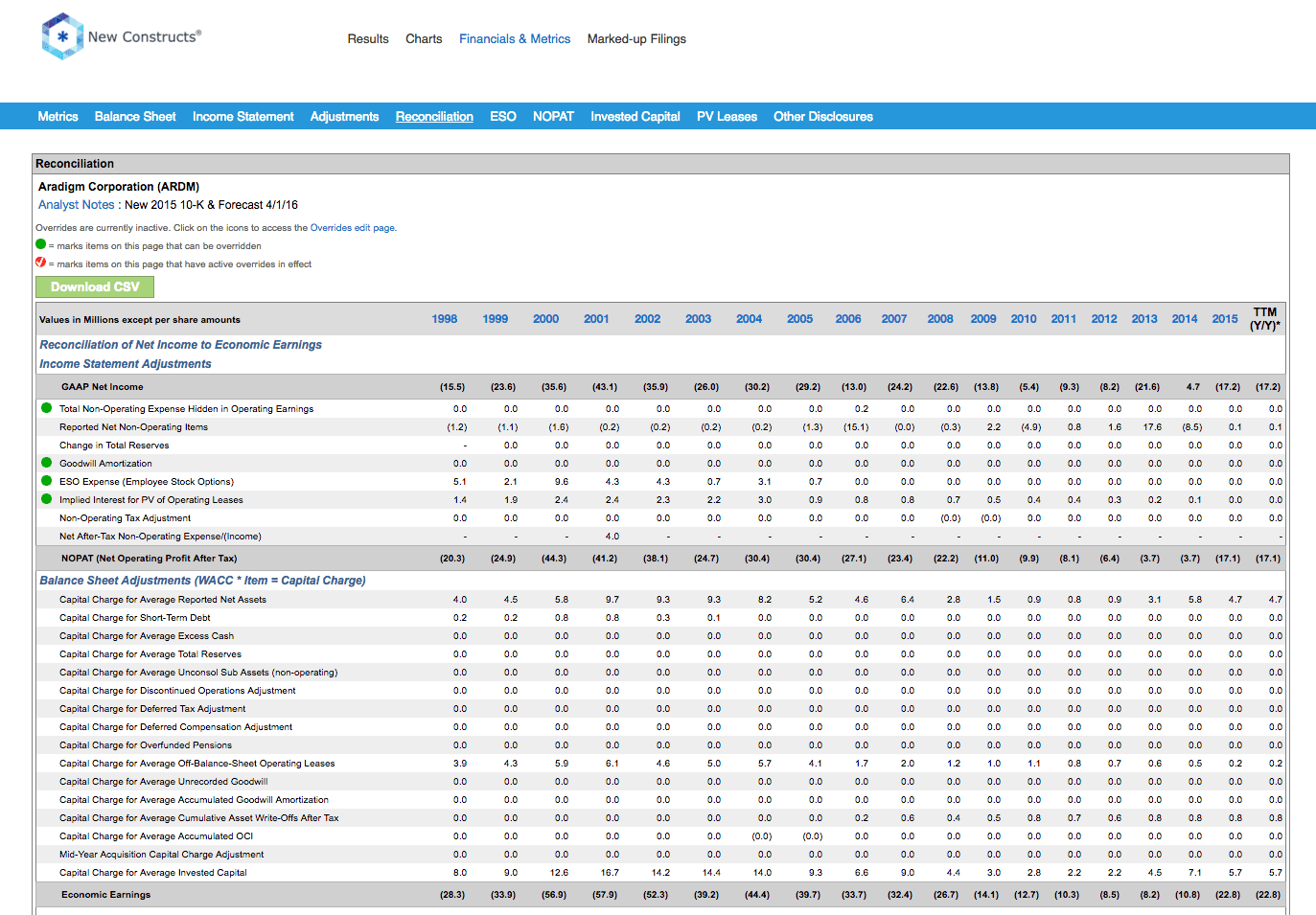Viewport: 1316px width, 915px height.
Task: Click the 2012 year column header
Action: (x=1104, y=319)
